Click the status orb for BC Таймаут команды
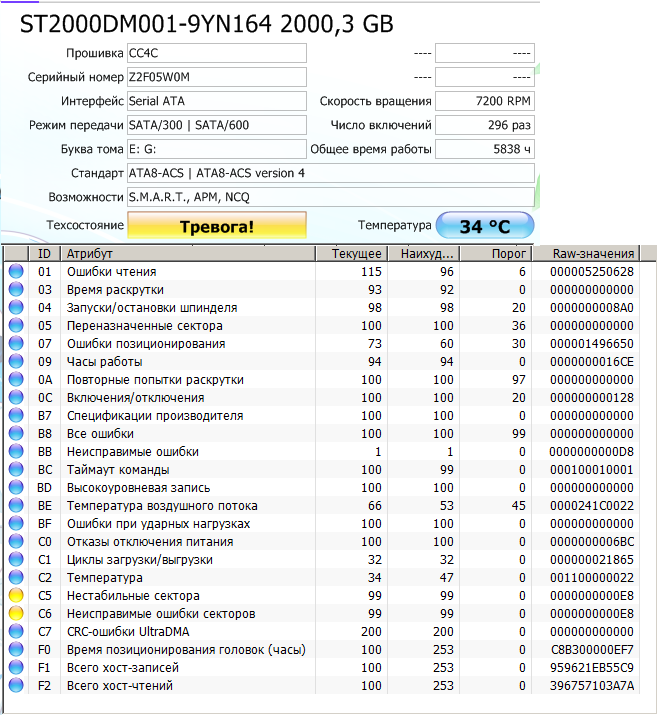The width and height of the screenshot is (660, 717). coord(16,470)
